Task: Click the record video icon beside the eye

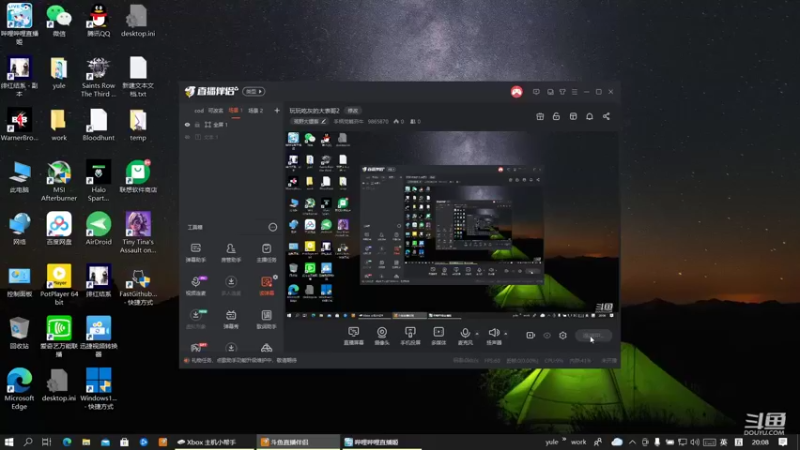Action: (x=531, y=335)
